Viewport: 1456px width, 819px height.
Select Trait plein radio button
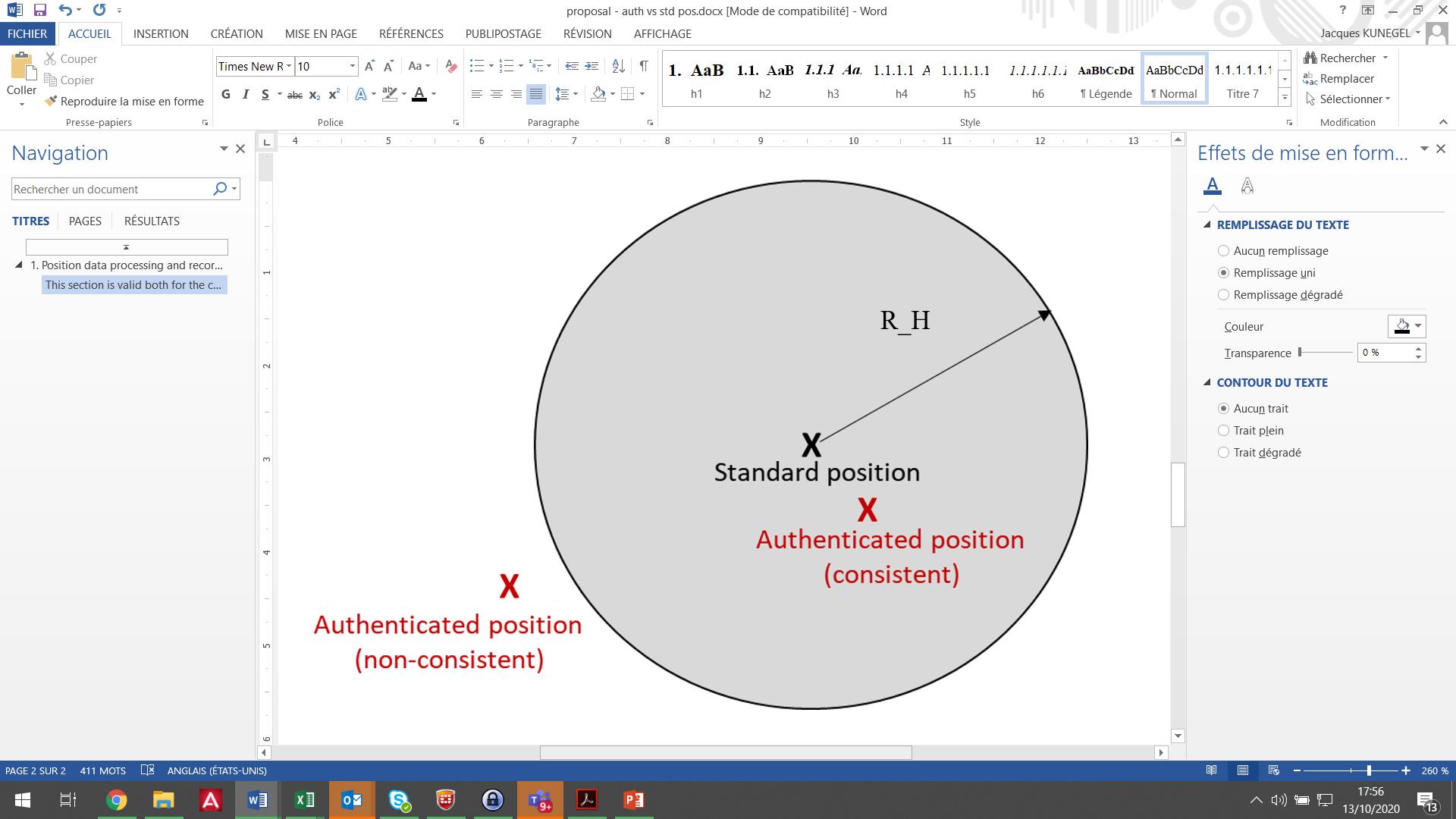(1223, 431)
